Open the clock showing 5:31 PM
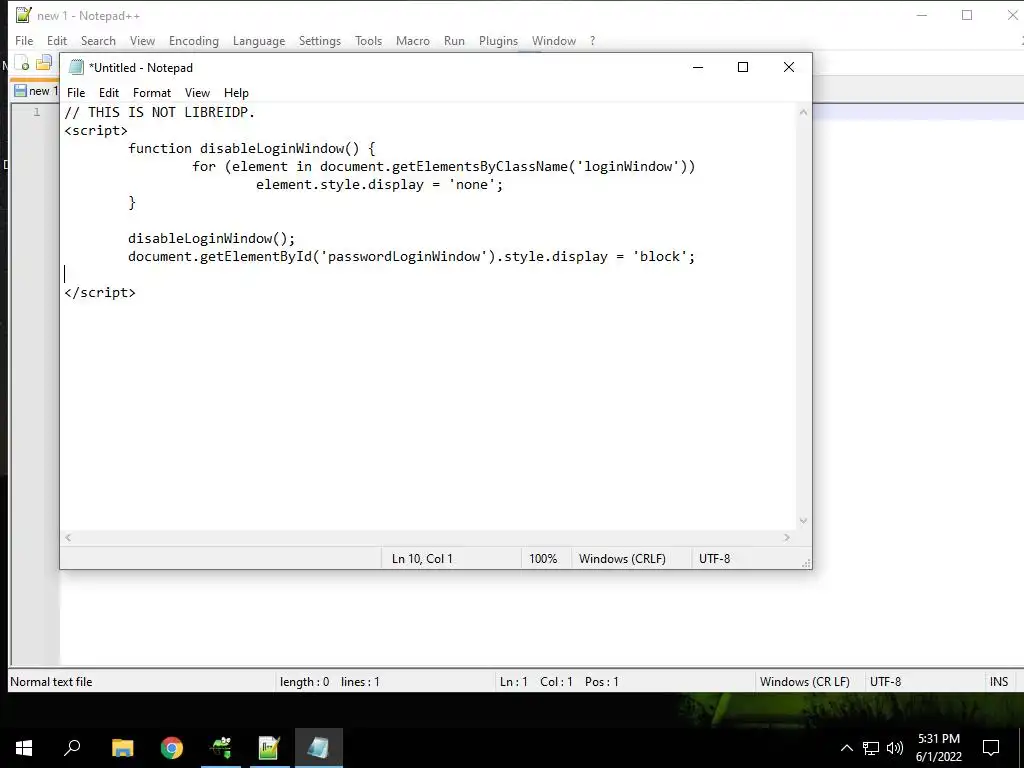Screen dimensions: 1024x768 coord(939,748)
